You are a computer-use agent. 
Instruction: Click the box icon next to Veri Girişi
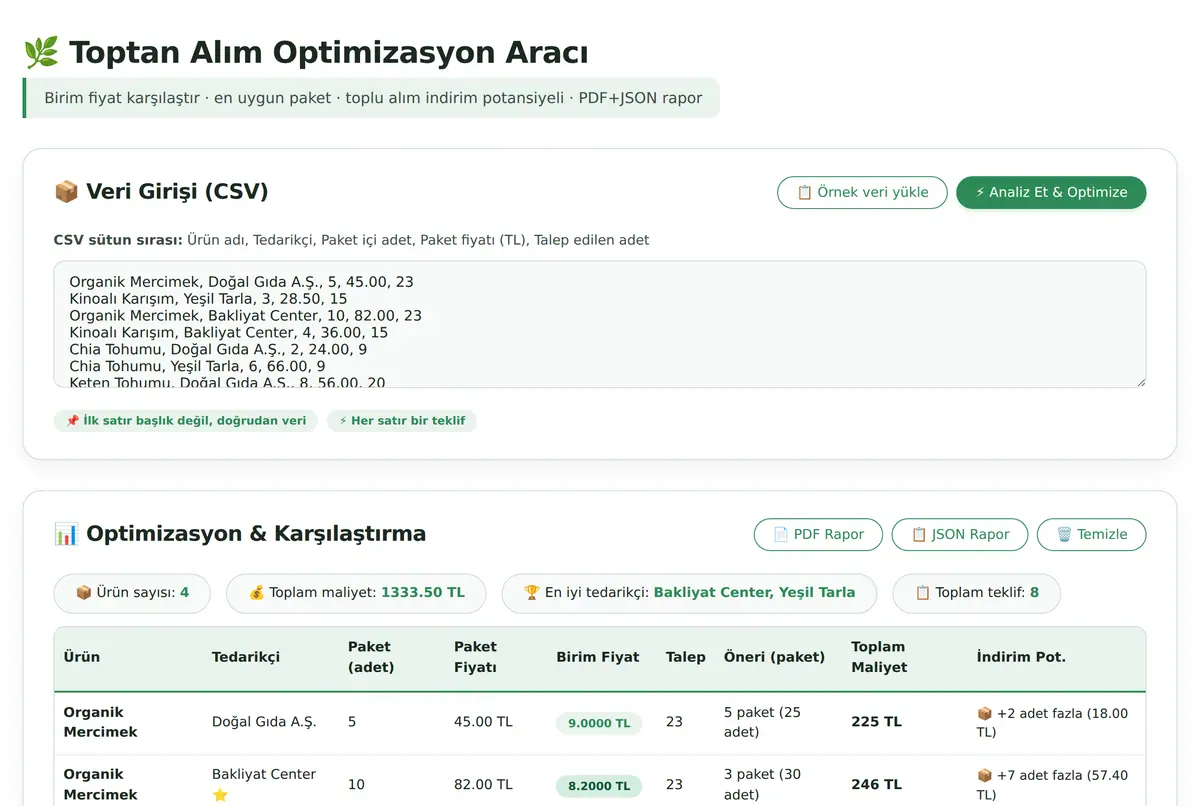coord(66,191)
